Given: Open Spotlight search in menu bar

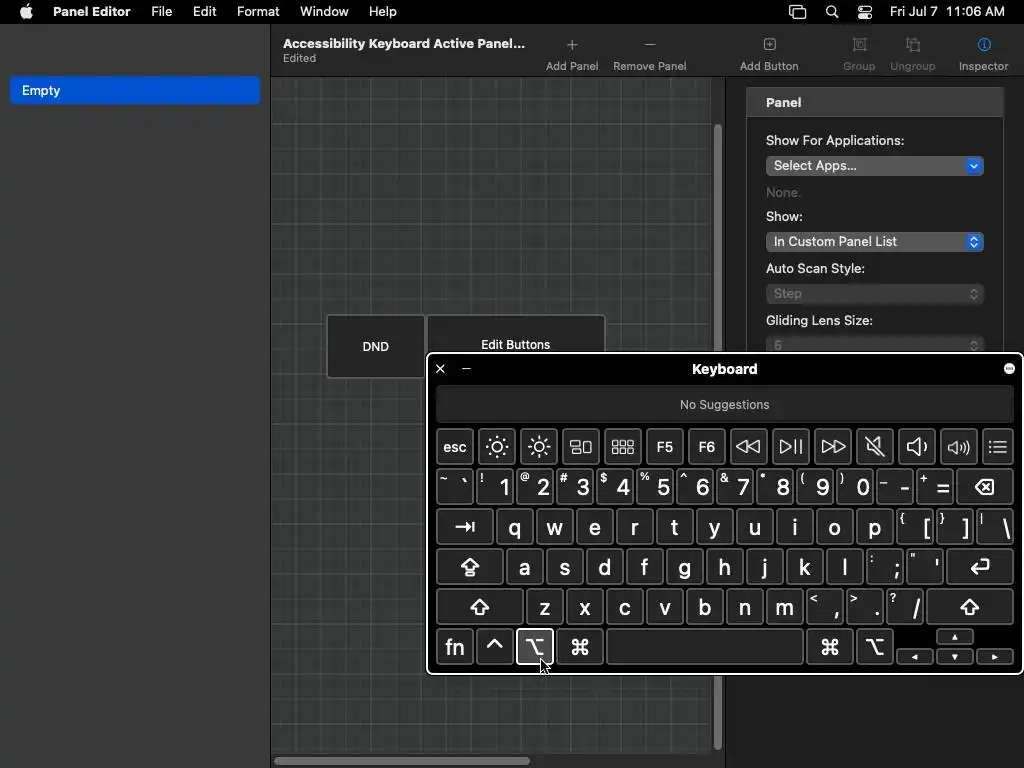Looking at the screenshot, I should 832,12.
